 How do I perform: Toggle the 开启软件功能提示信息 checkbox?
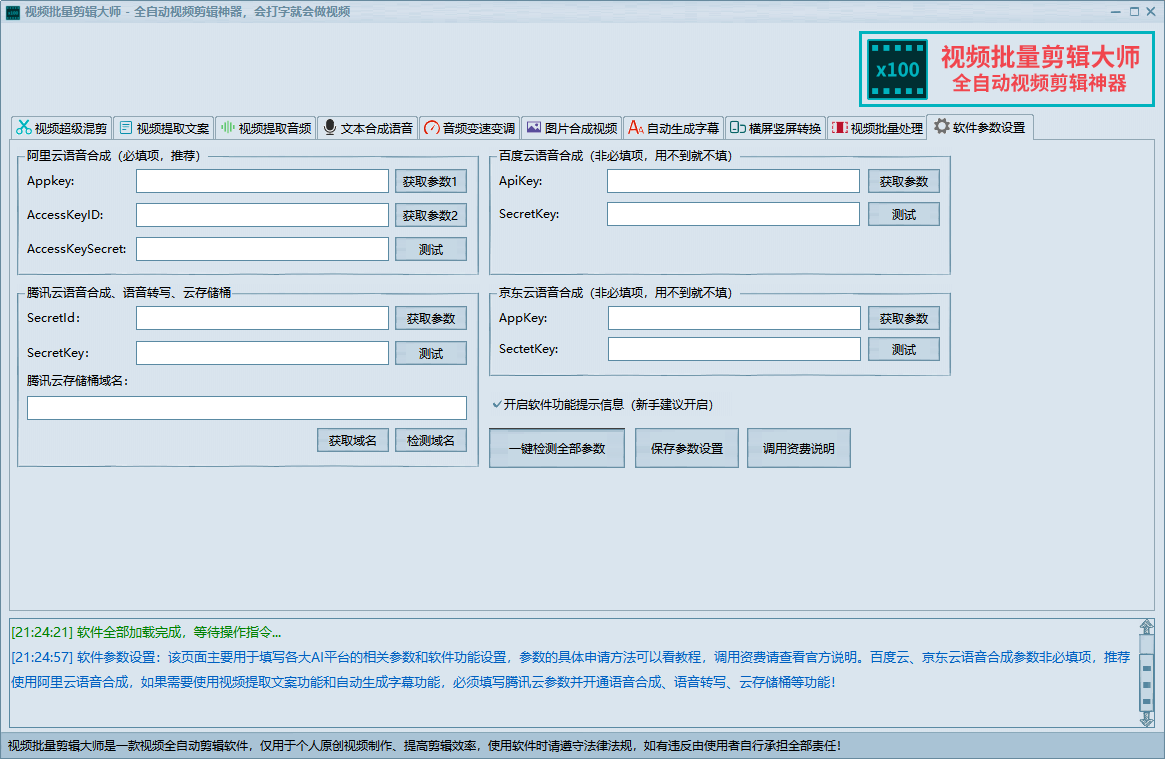496,405
